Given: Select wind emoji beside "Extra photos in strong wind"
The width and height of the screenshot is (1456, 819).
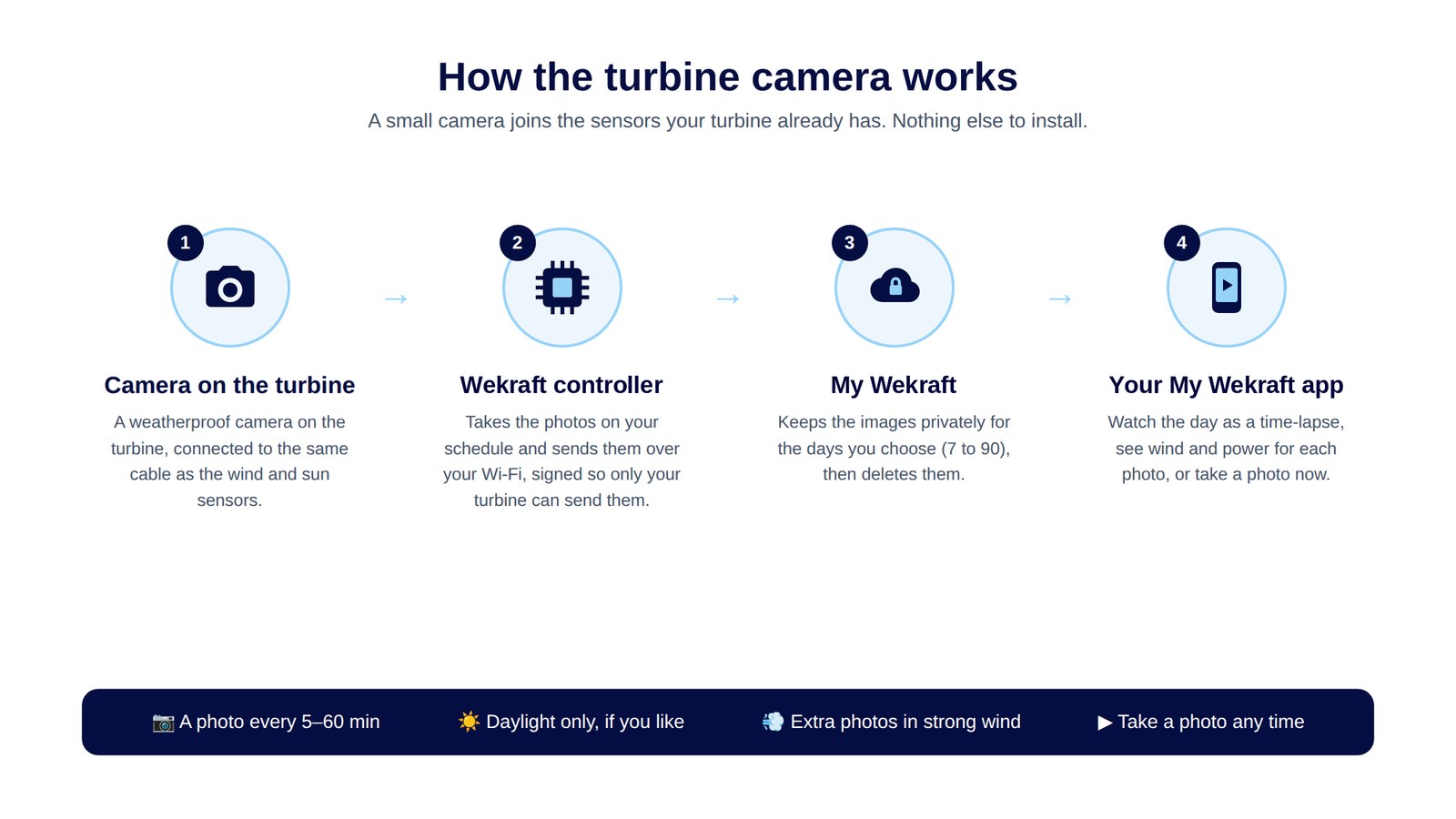Looking at the screenshot, I should point(773,723).
